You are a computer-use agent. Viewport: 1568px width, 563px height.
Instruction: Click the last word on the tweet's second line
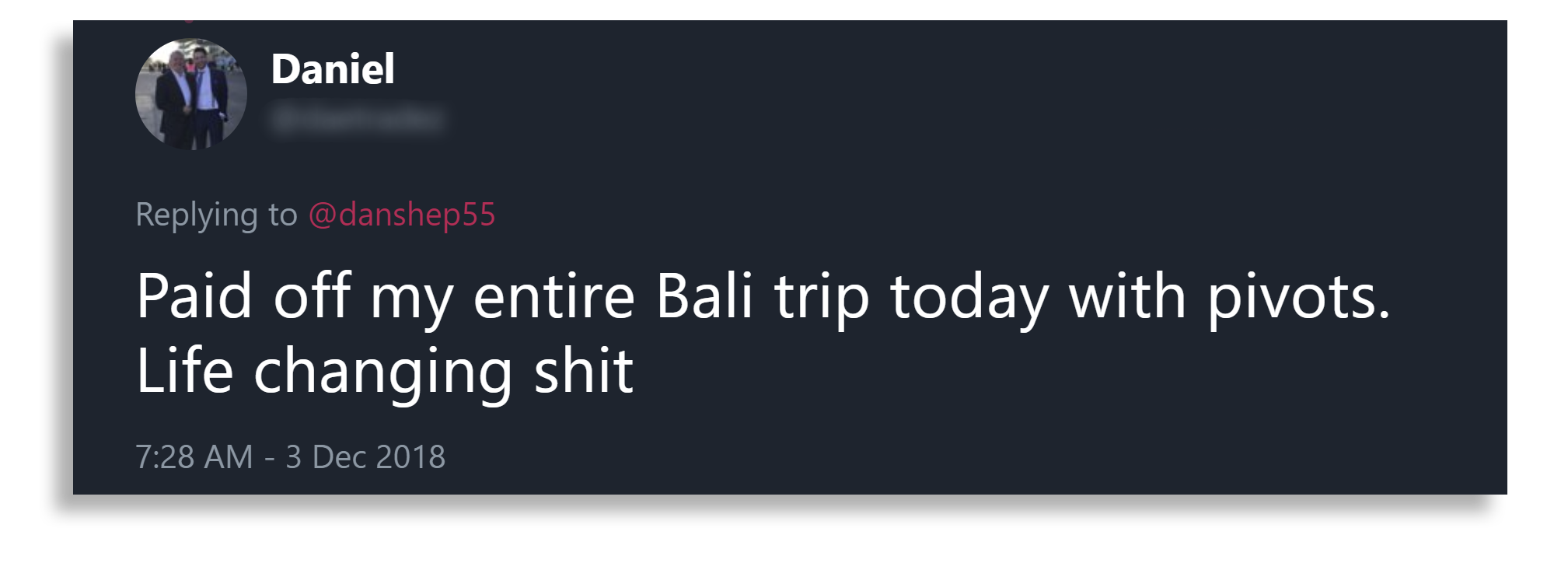click(x=584, y=370)
